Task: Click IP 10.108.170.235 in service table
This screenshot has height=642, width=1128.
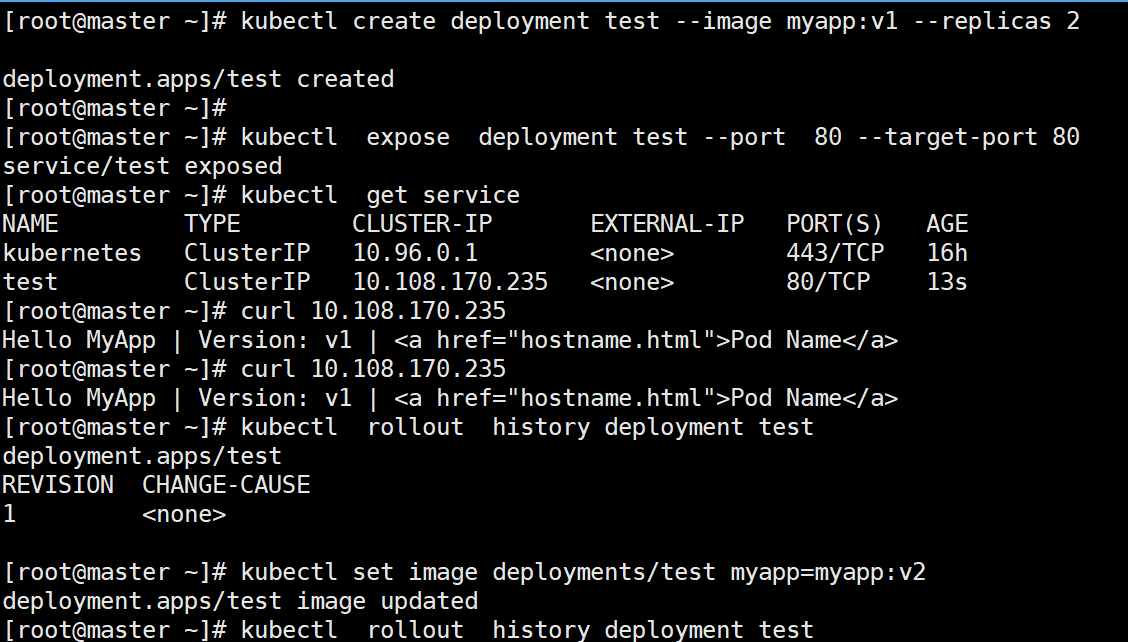Action: tap(450, 282)
